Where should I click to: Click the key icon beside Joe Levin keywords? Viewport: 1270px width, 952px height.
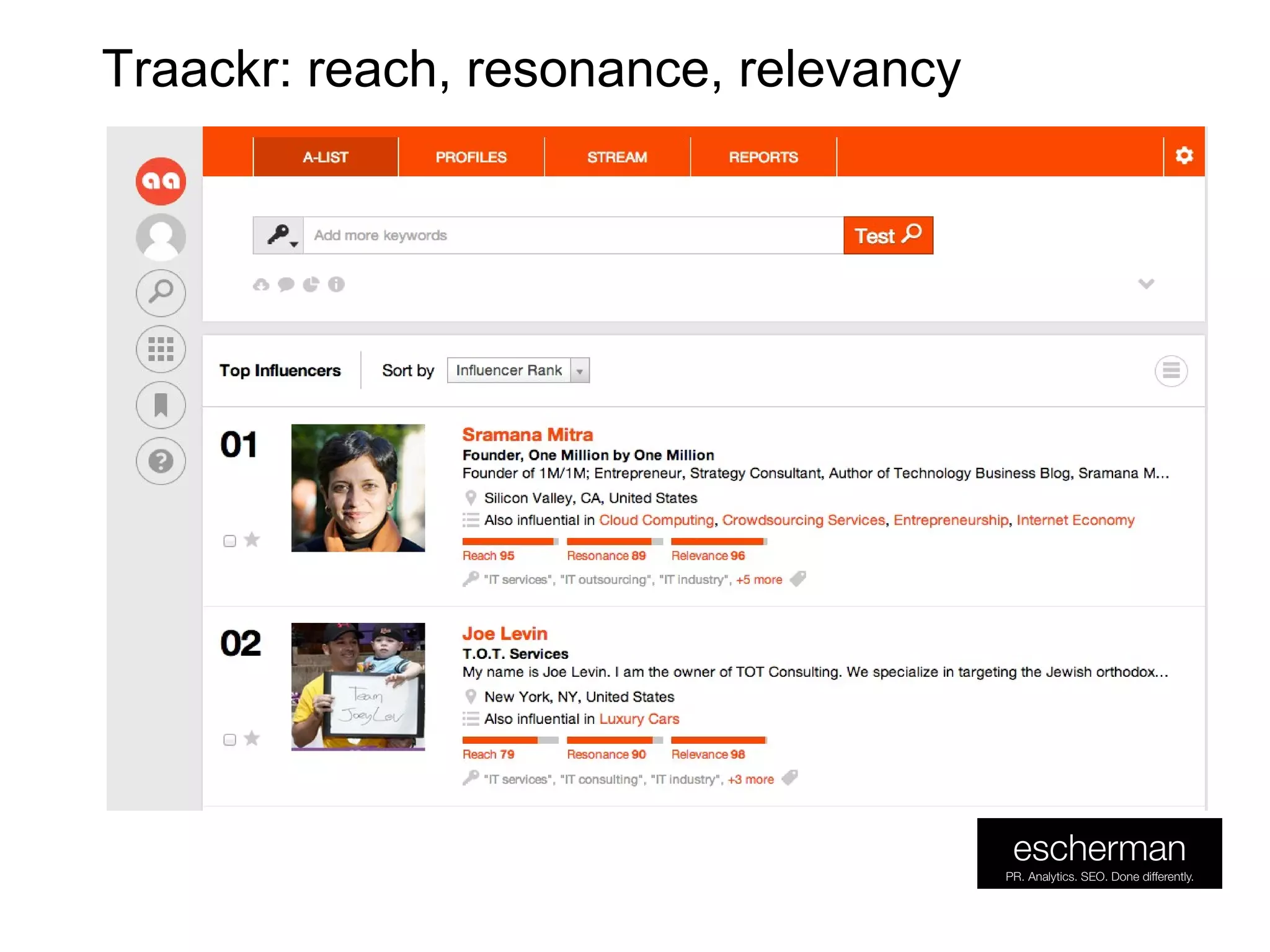tap(471, 778)
